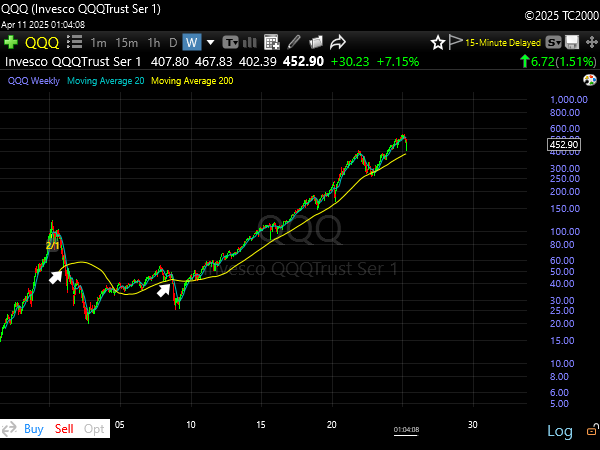Click the 2/1 split marker on chart

(x=52, y=246)
